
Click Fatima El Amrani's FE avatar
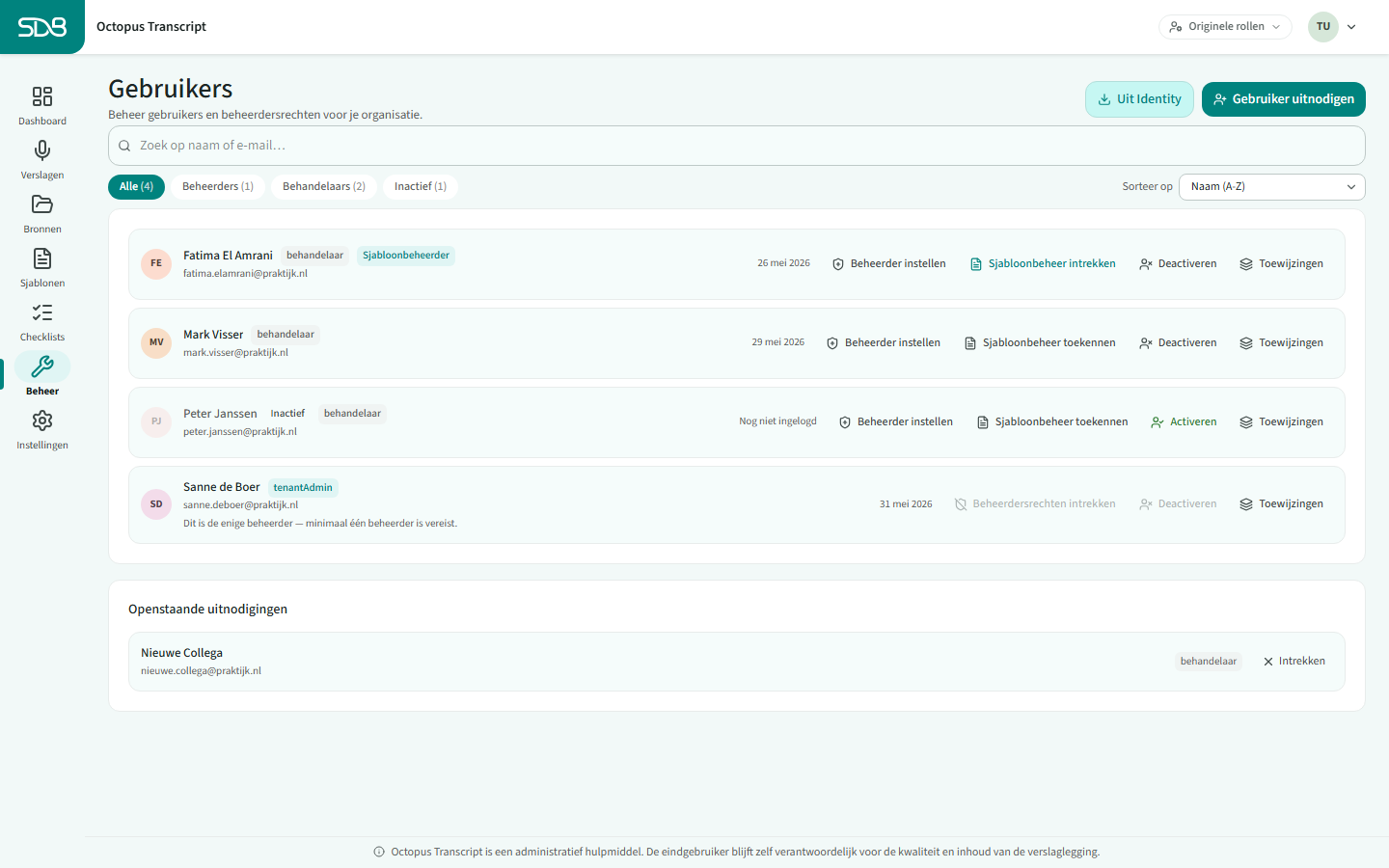click(156, 263)
